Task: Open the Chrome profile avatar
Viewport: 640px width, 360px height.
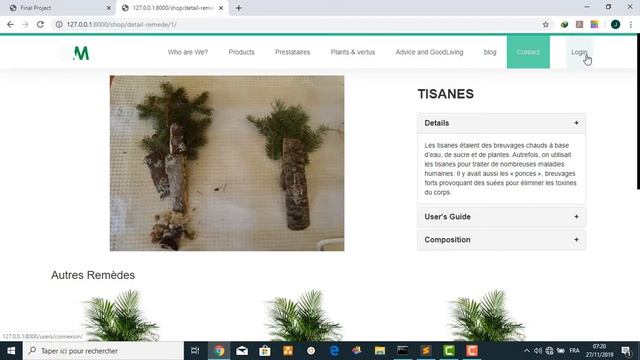Action: [615, 24]
